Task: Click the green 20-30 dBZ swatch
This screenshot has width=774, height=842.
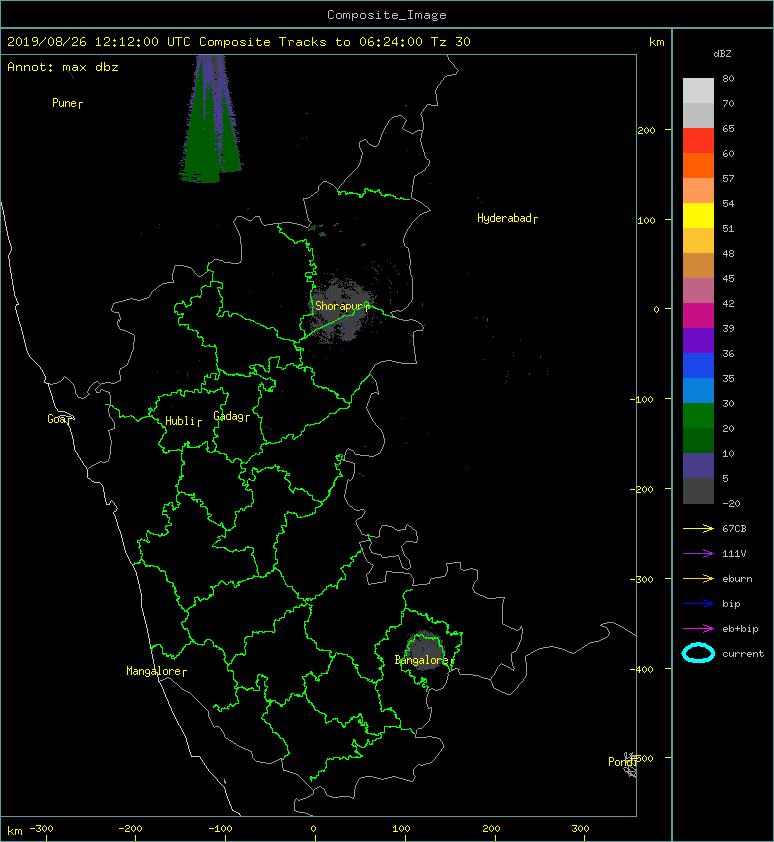Action: pyautogui.click(x=698, y=416)
